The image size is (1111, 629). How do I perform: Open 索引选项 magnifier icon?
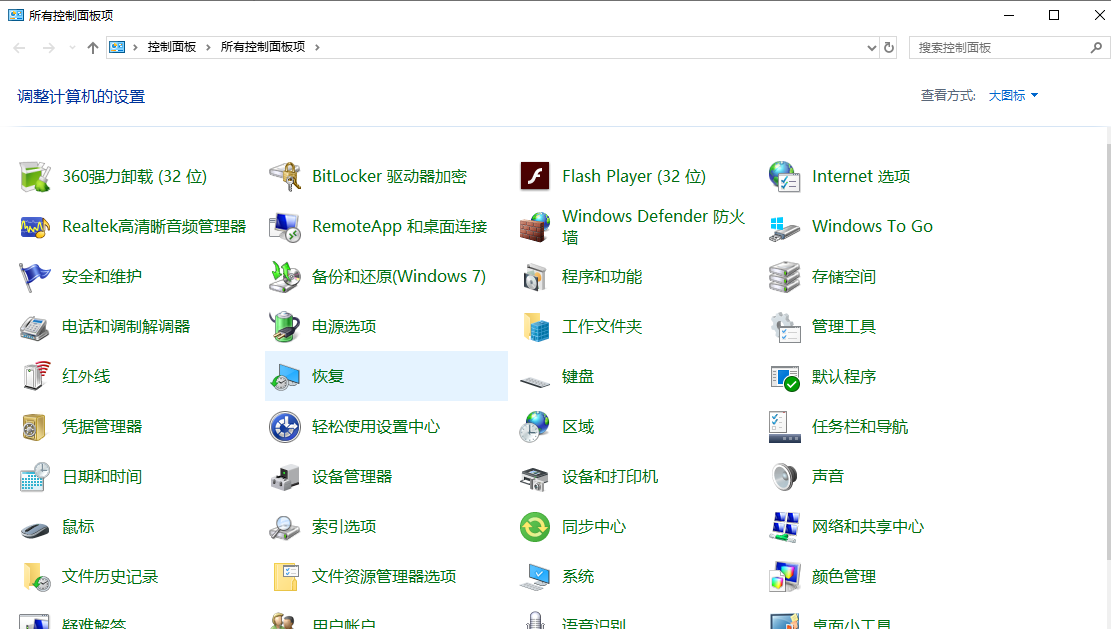[285, 527]
